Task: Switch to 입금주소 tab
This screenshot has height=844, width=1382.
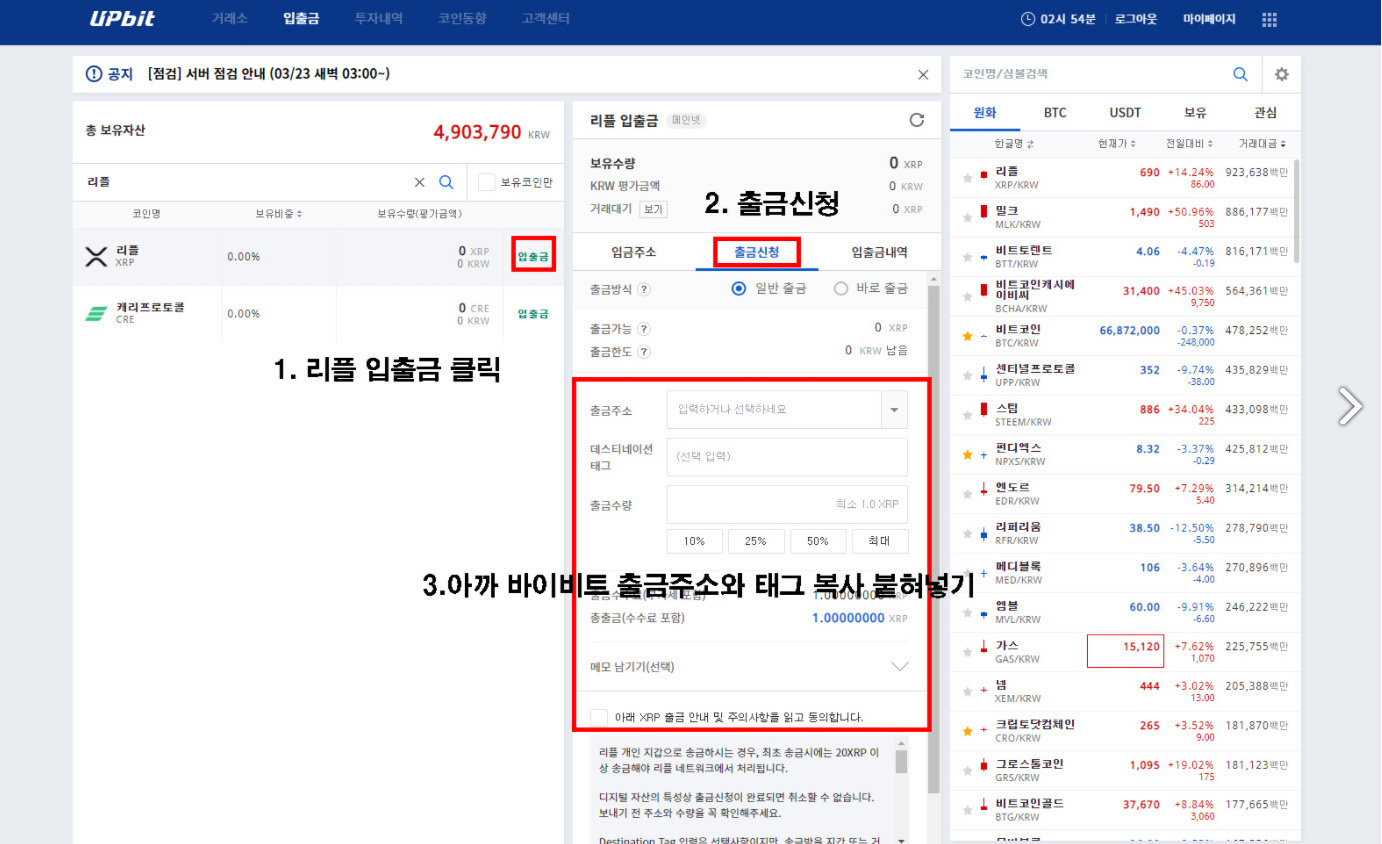Action: tap(634, 252)
